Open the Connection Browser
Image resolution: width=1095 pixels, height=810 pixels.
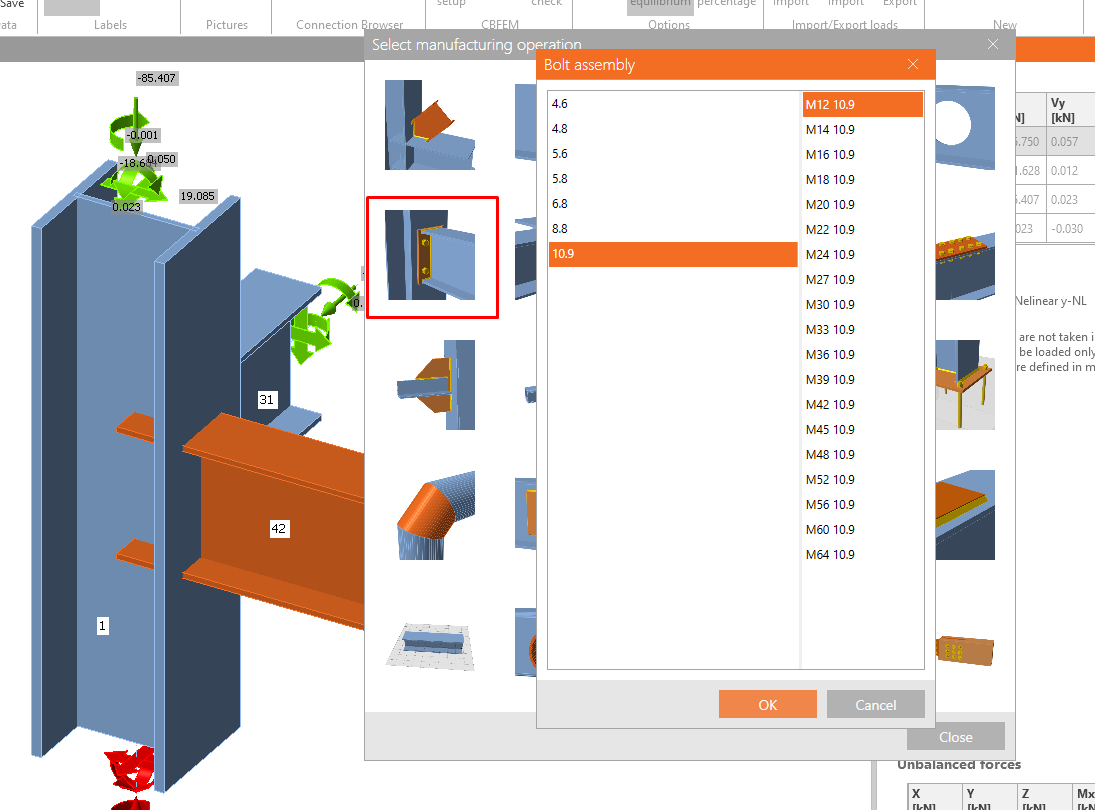pos(350,25)
